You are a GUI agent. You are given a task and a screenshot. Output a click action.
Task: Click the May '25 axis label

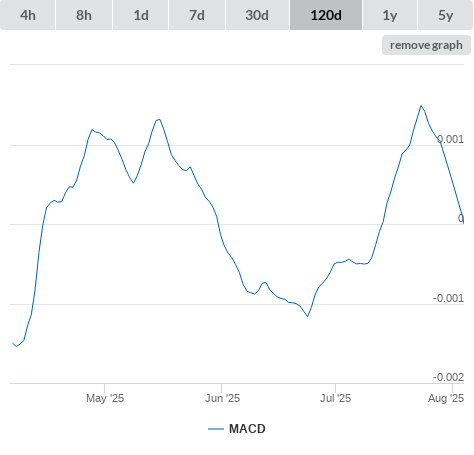point(105,398)
